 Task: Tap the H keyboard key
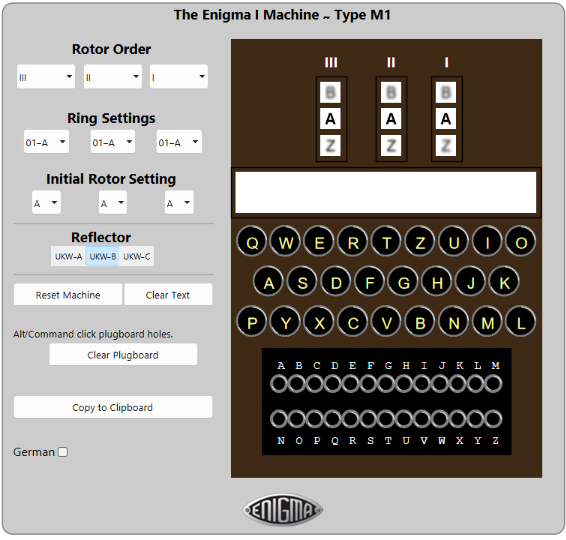click(437, 282)
